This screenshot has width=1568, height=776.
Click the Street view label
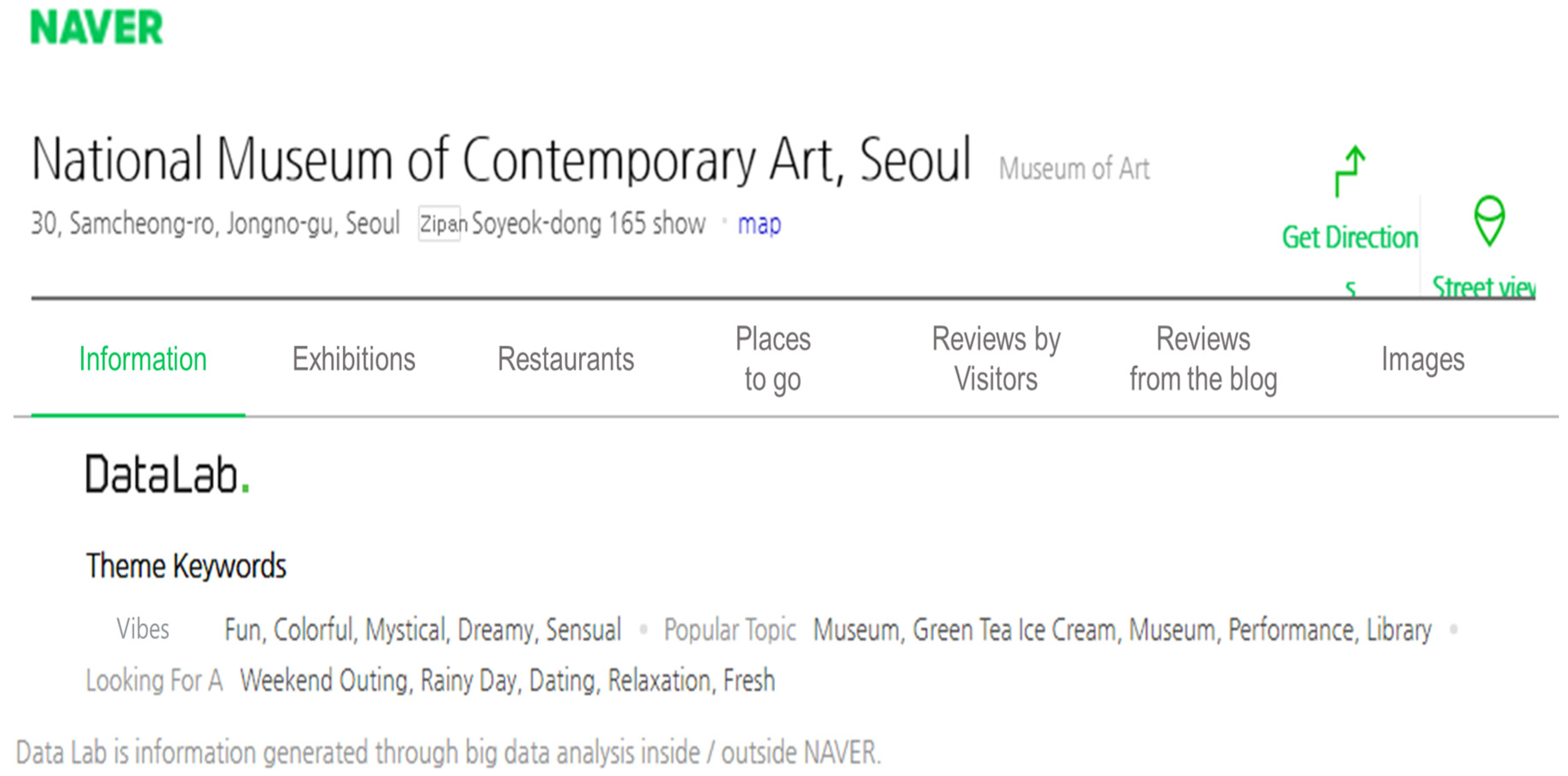pos(1483,287)
